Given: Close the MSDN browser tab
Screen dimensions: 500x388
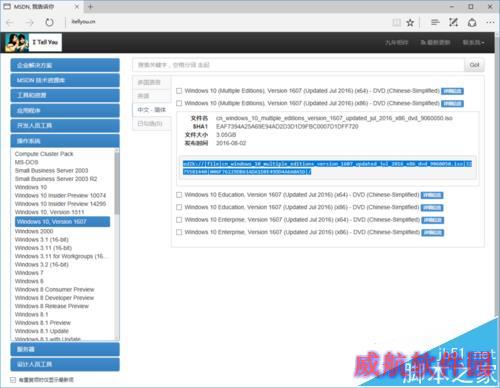Looking at the screenshot, I should [x=77, y=7].
